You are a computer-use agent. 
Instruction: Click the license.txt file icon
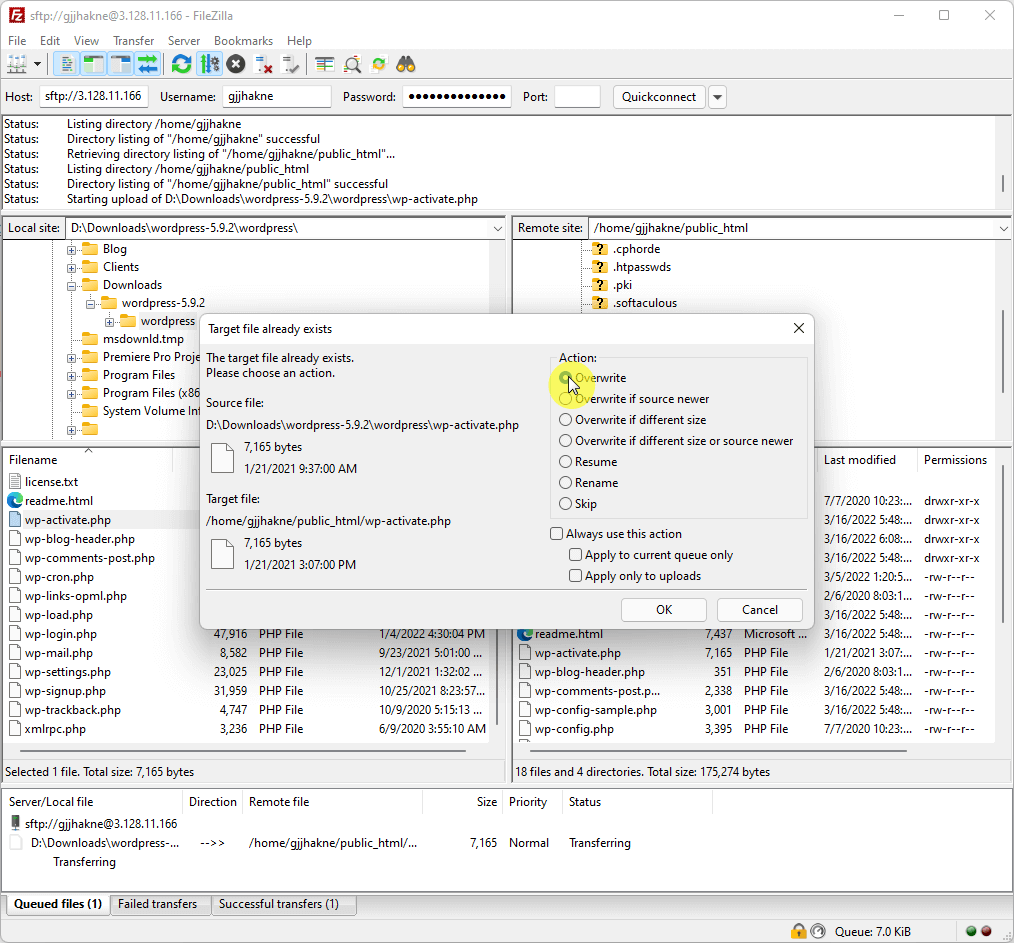coord(15,482)
